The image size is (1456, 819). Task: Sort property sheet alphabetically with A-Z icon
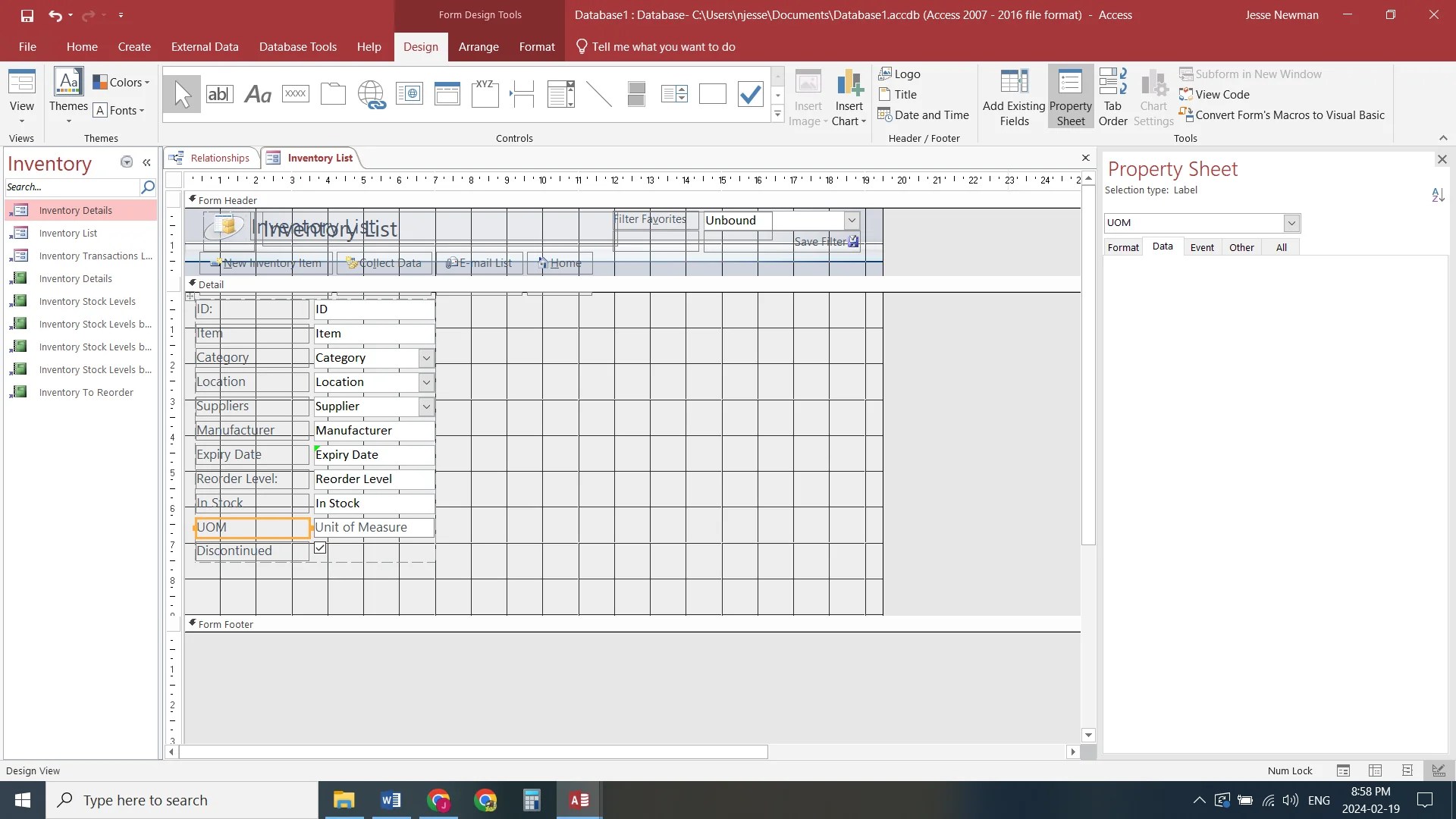tap(1438, 195)
